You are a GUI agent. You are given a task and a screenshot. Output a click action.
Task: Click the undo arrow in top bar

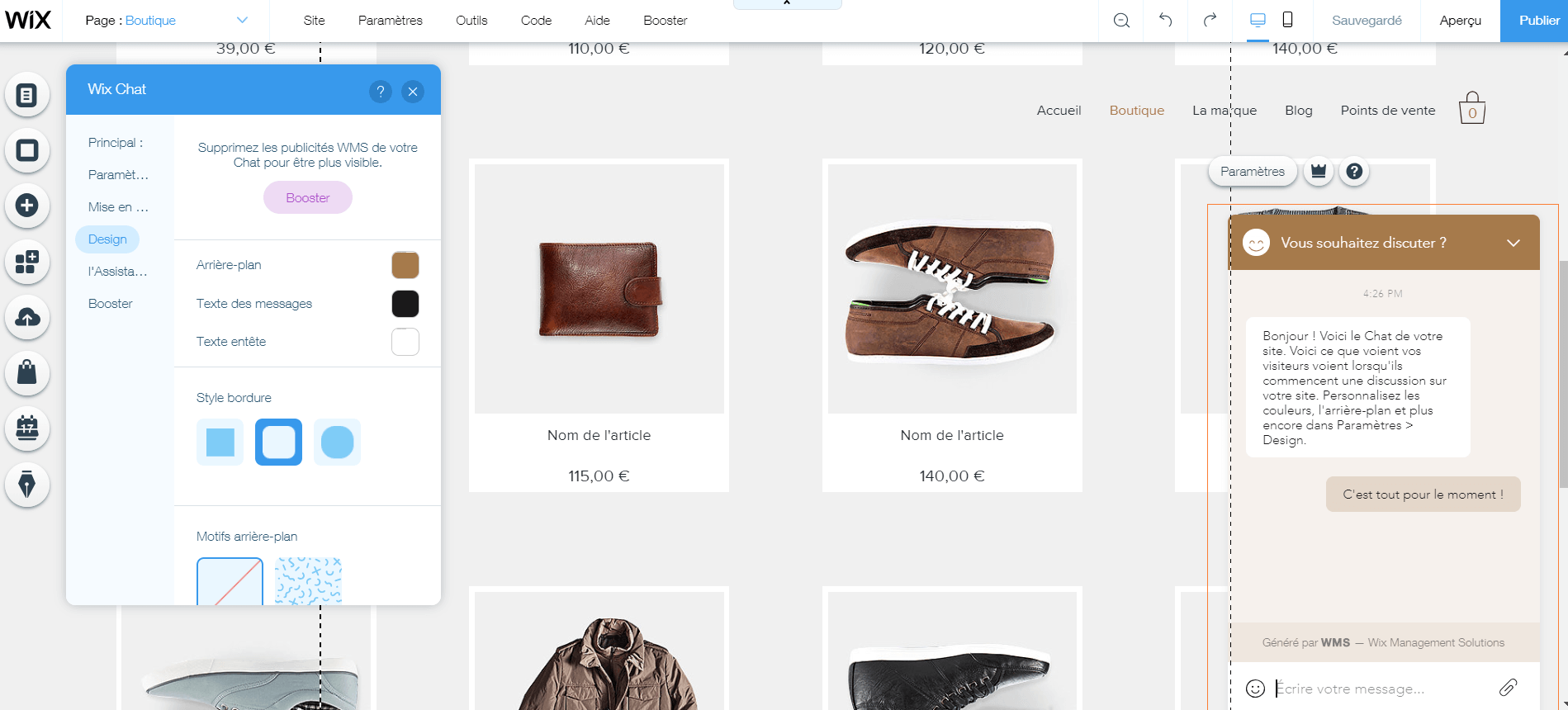pyautogui.click(x=1165, y=21)
